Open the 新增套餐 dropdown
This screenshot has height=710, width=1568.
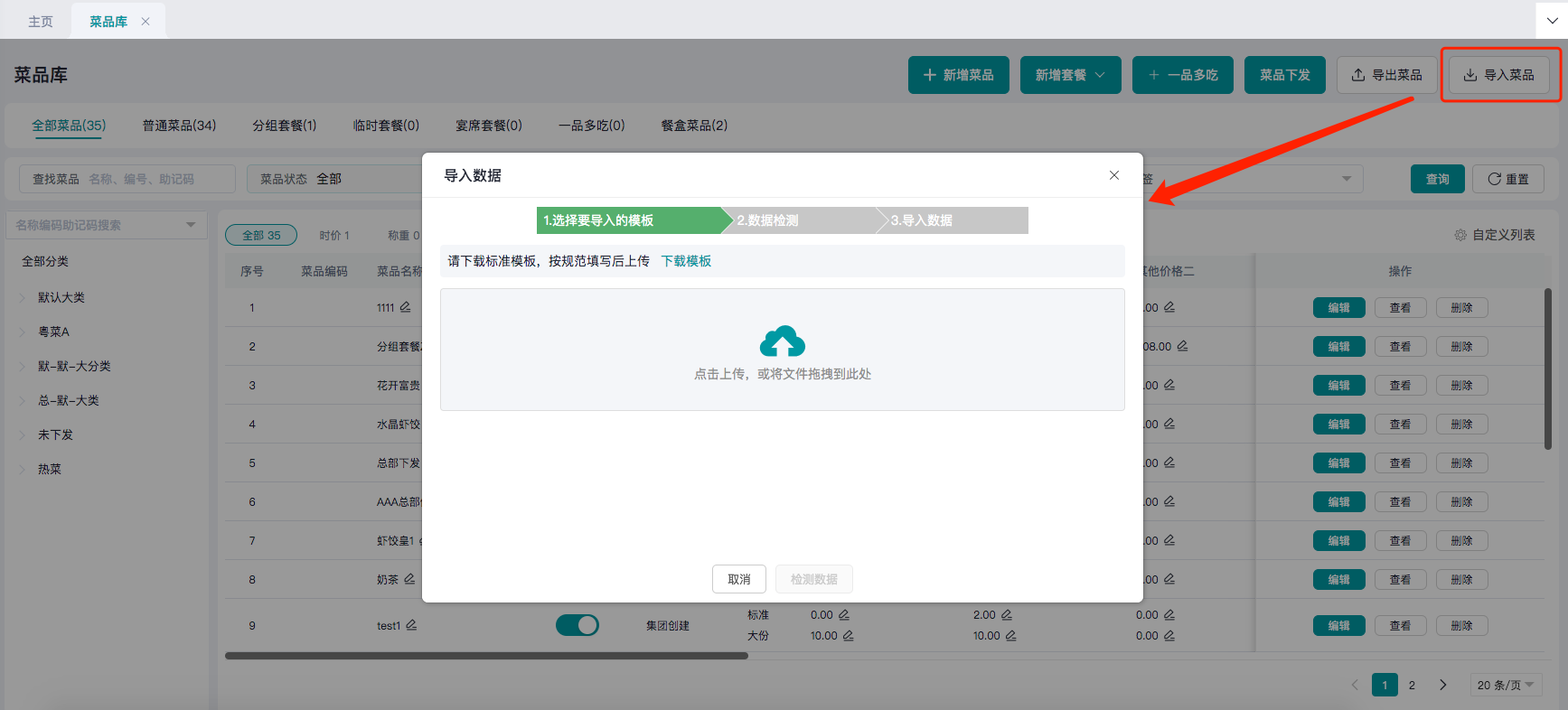pyautogui.click(x=1071, y=75)
